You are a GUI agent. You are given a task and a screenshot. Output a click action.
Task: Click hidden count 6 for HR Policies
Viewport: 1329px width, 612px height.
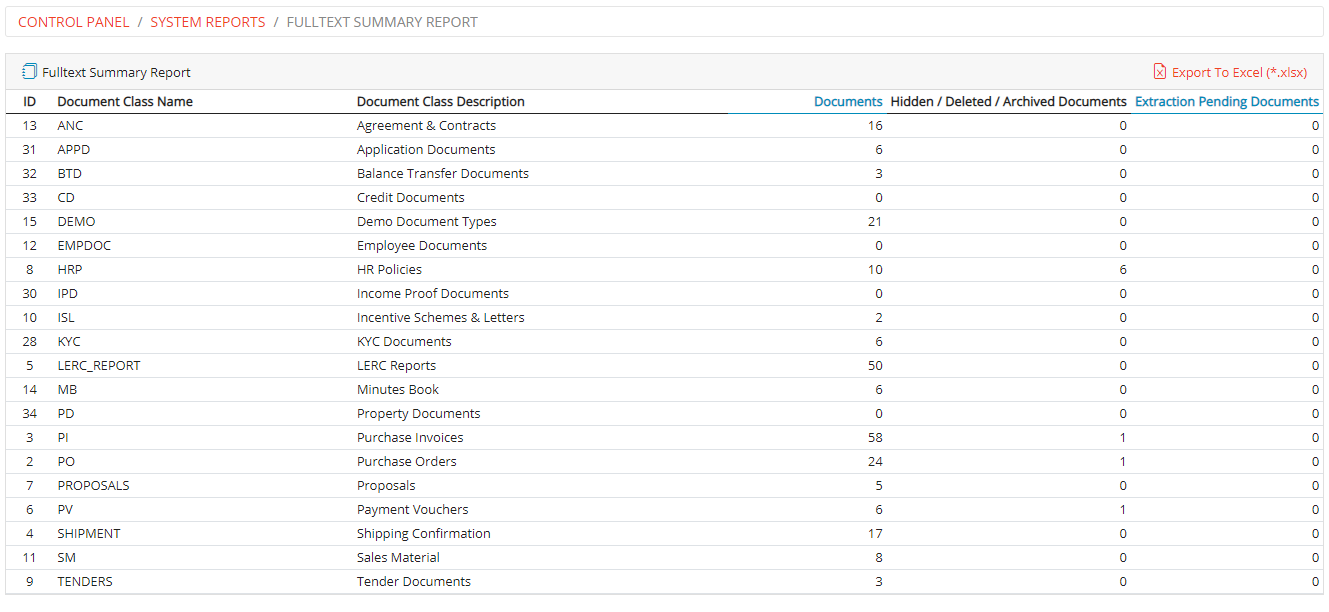tap(1123, 270)
